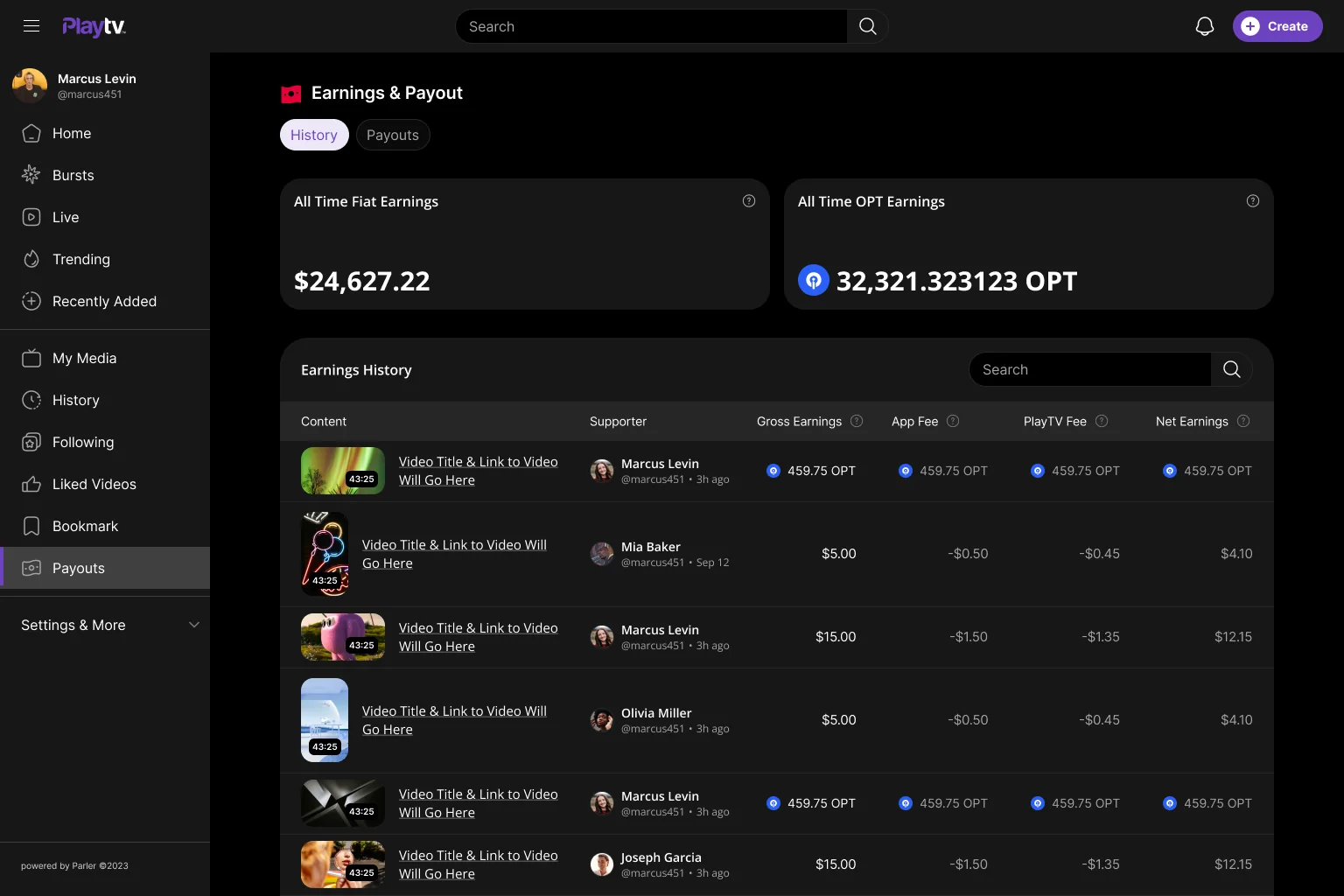Open the pink character video thumbnail

(x=343, y=637)
